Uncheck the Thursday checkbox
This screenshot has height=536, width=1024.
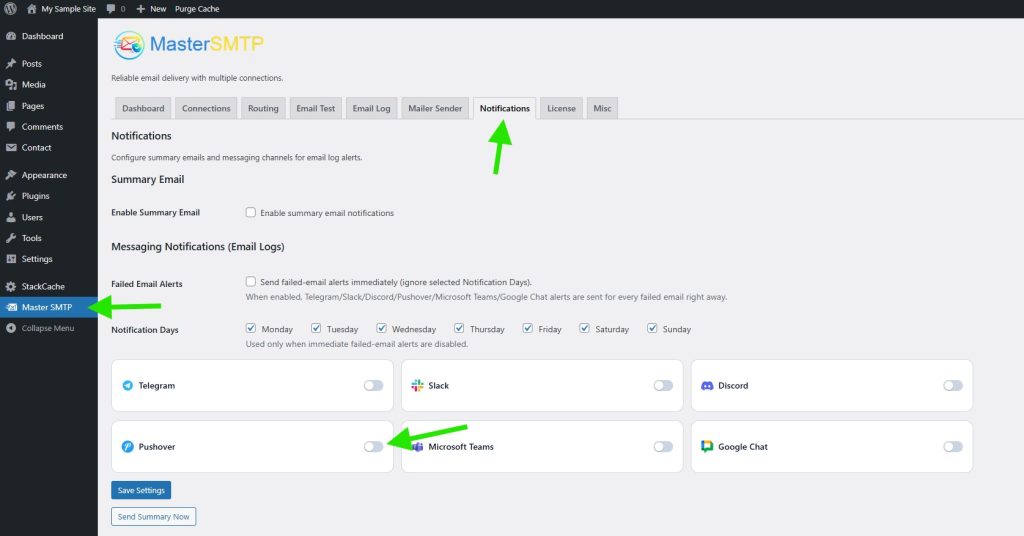[x=459, y=328]
